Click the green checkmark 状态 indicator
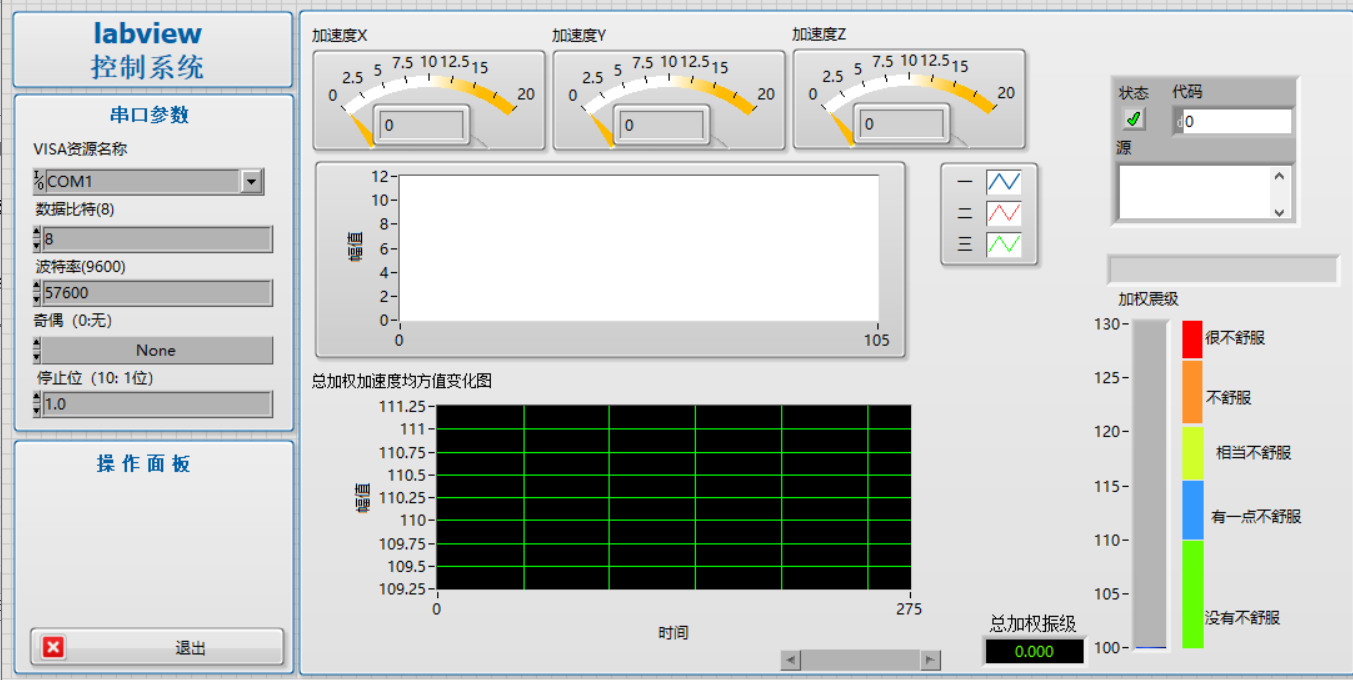 1133,120
